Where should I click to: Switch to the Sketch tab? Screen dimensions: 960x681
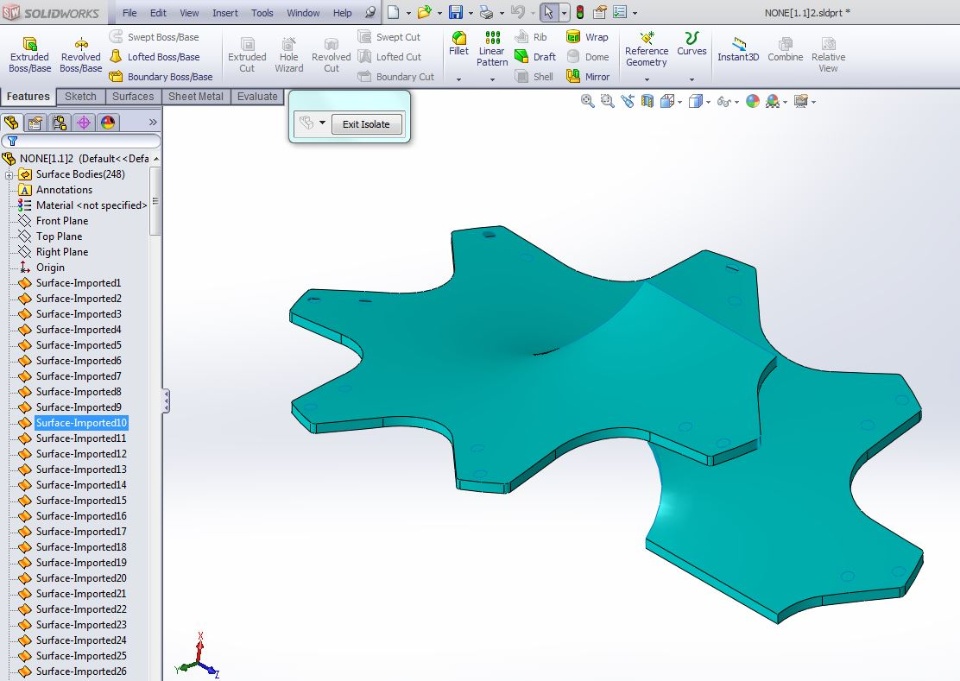point(81,96)
